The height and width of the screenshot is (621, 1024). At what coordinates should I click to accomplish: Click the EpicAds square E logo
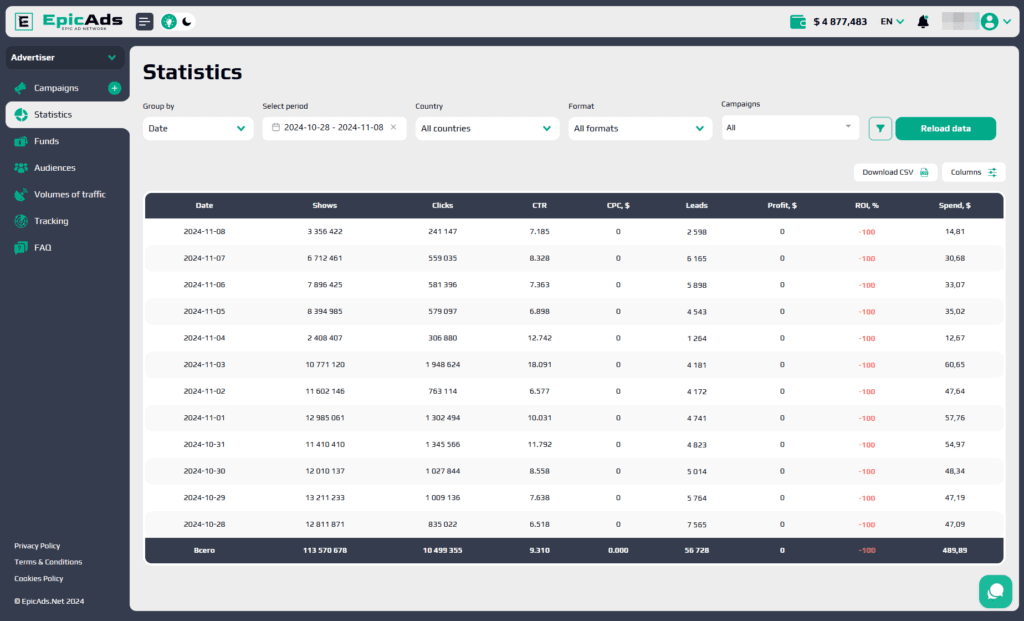24,22
